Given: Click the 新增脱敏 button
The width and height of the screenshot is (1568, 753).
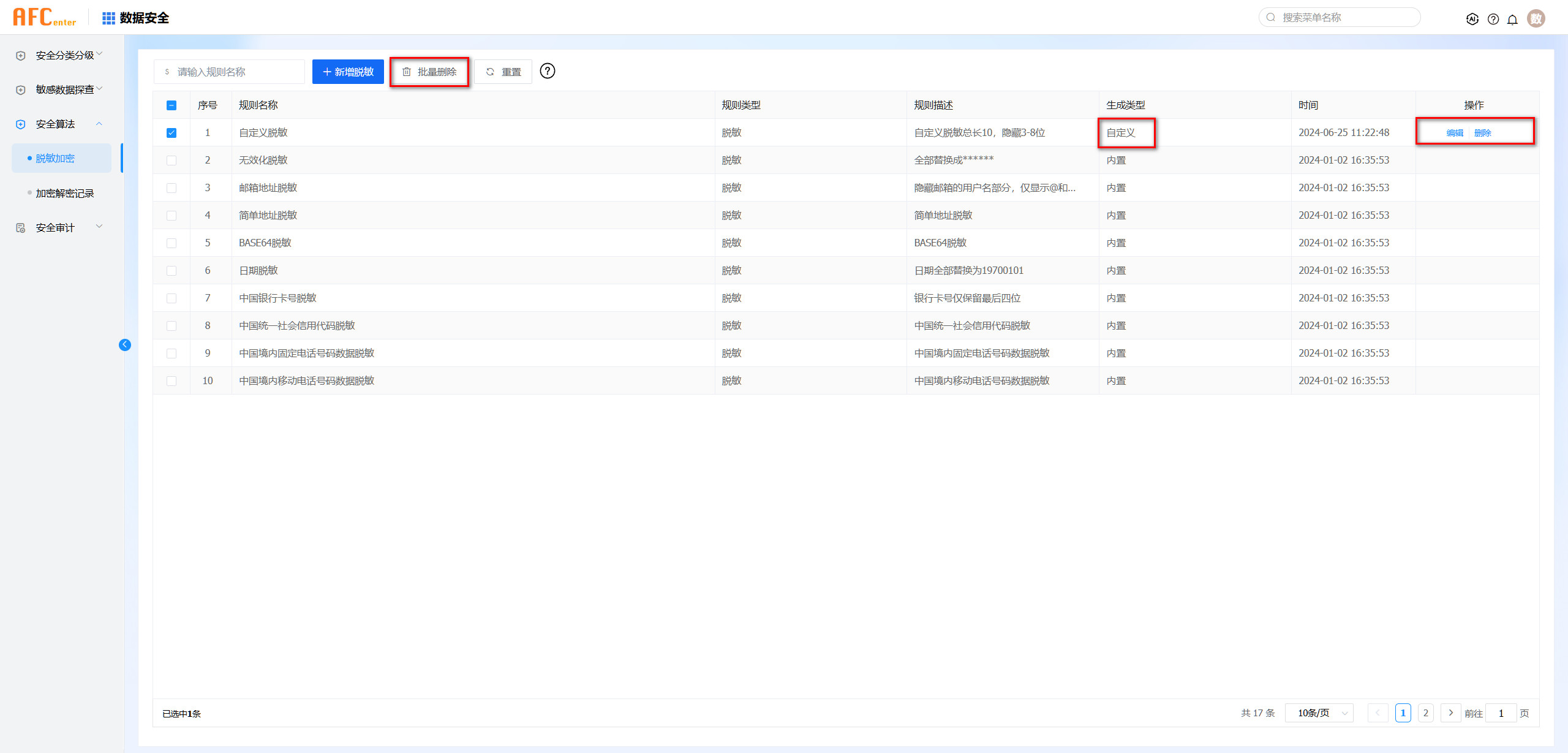Looking at the screenshot, I should click(x=348, y=72).
